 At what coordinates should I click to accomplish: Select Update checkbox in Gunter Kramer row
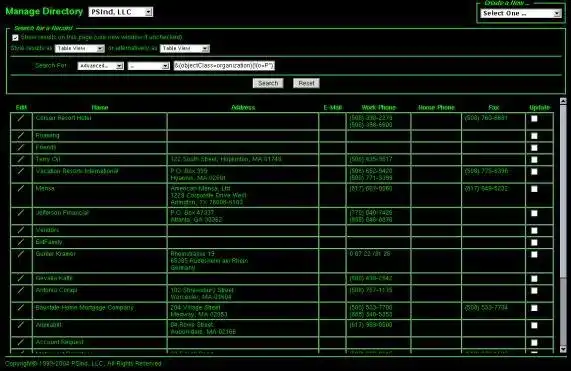(x=534, y=254)
